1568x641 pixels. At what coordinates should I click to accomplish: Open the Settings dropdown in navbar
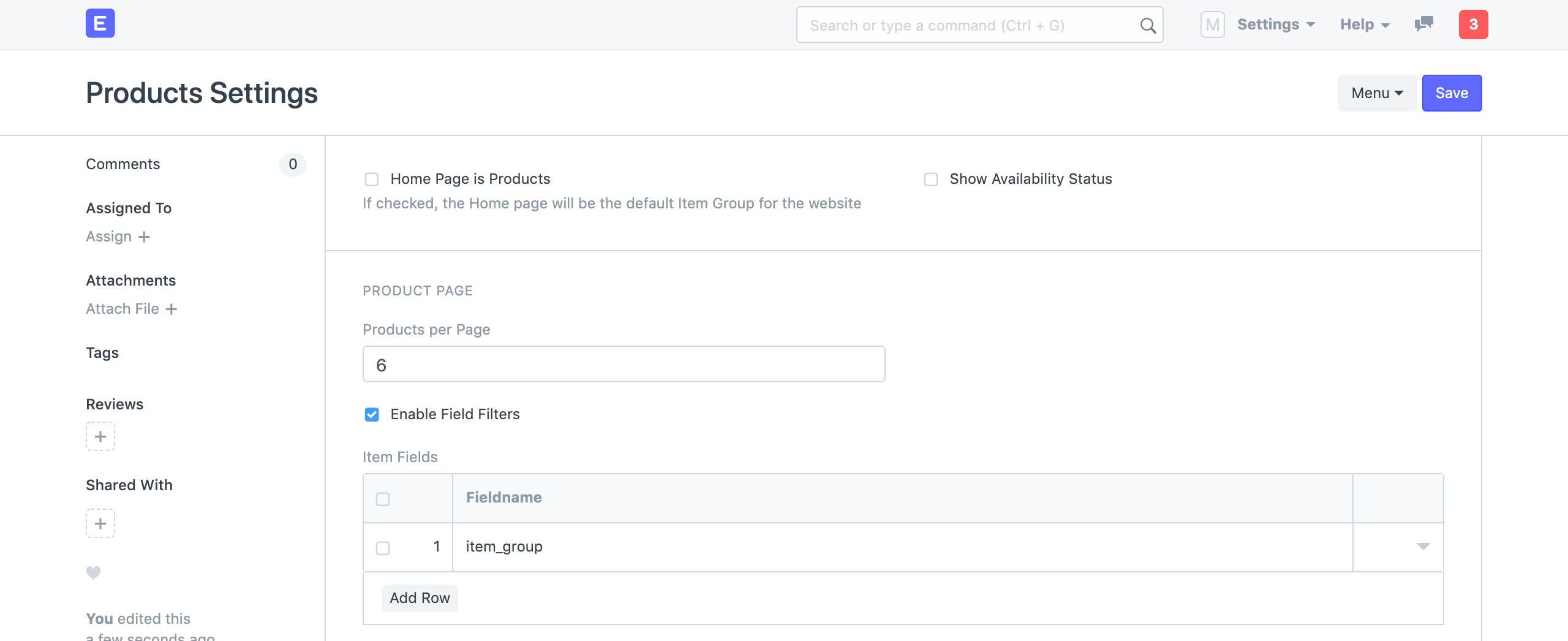(1276, 25)
